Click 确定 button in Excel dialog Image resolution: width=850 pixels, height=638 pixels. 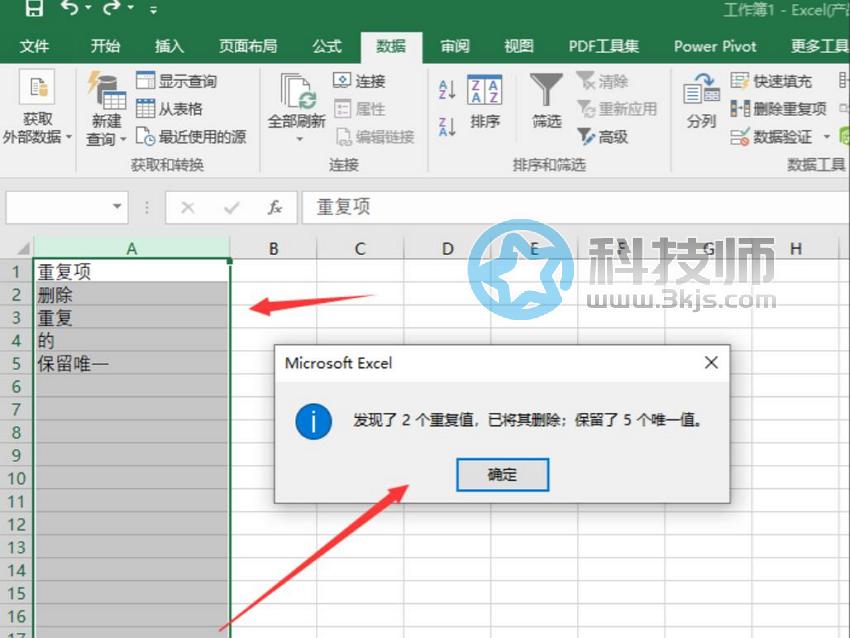[503, 475]
